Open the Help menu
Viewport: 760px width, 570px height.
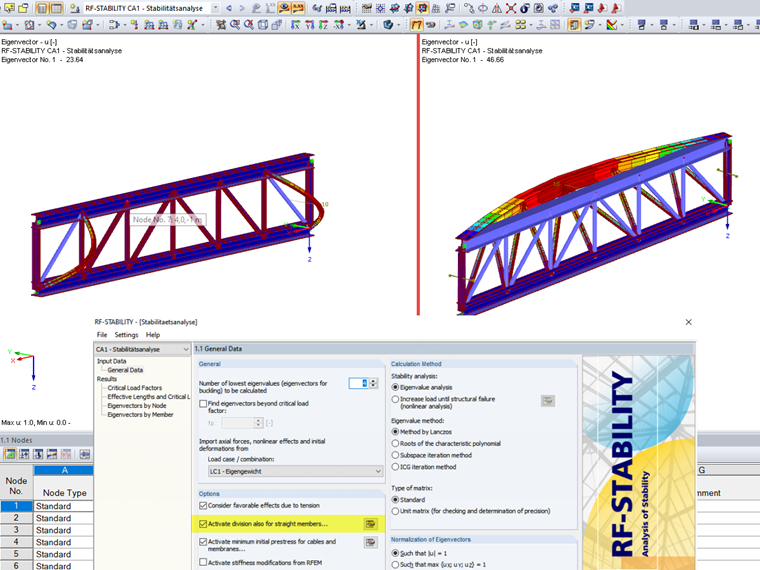tap(153, 335)
